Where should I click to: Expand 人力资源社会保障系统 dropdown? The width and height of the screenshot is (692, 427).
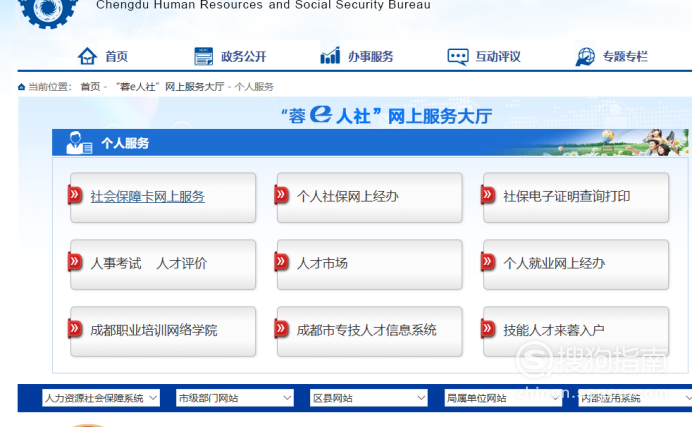(x=101, y=398)
